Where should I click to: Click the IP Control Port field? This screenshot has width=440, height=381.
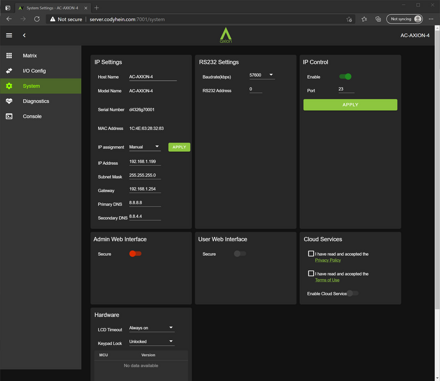click(x=346, y=89)
